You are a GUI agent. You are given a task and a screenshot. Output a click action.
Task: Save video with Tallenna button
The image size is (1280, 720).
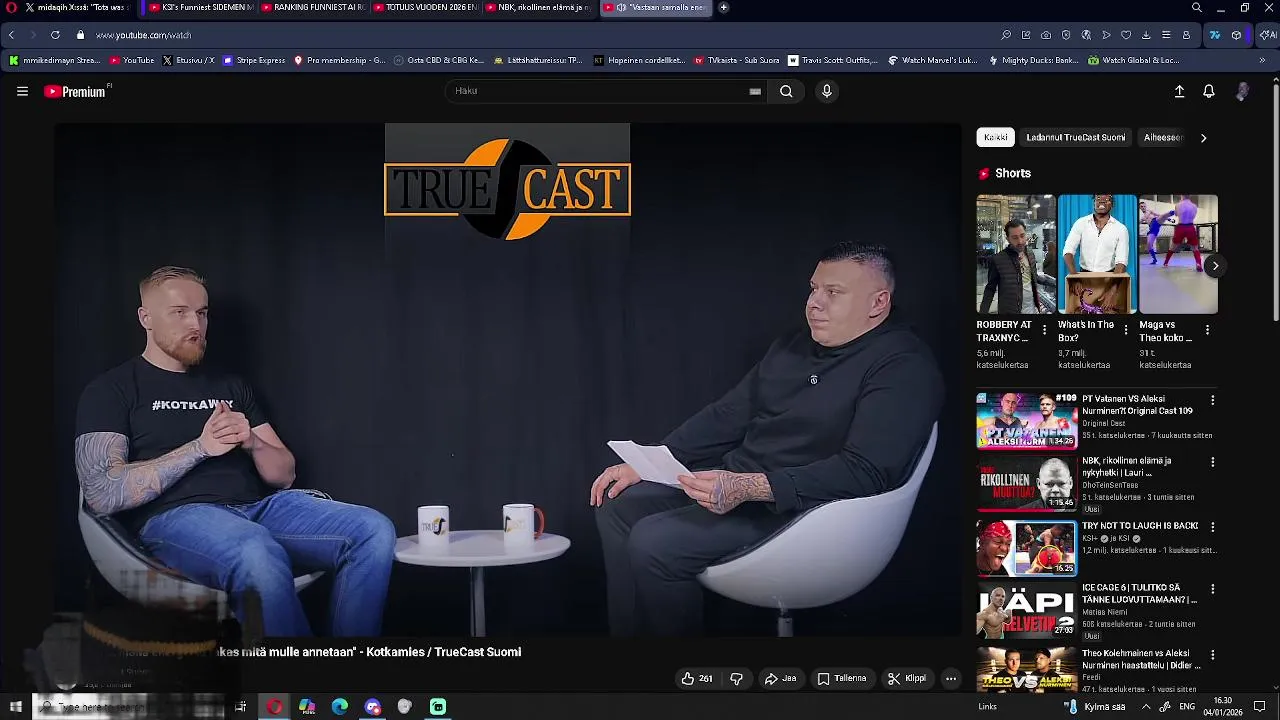[x=842, y=678]
